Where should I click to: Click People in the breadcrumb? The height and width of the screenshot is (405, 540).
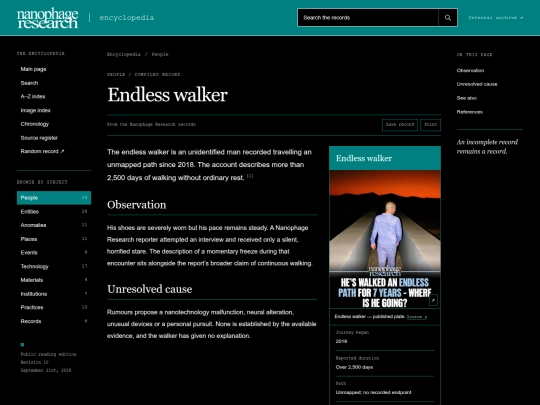coord(160,54)
